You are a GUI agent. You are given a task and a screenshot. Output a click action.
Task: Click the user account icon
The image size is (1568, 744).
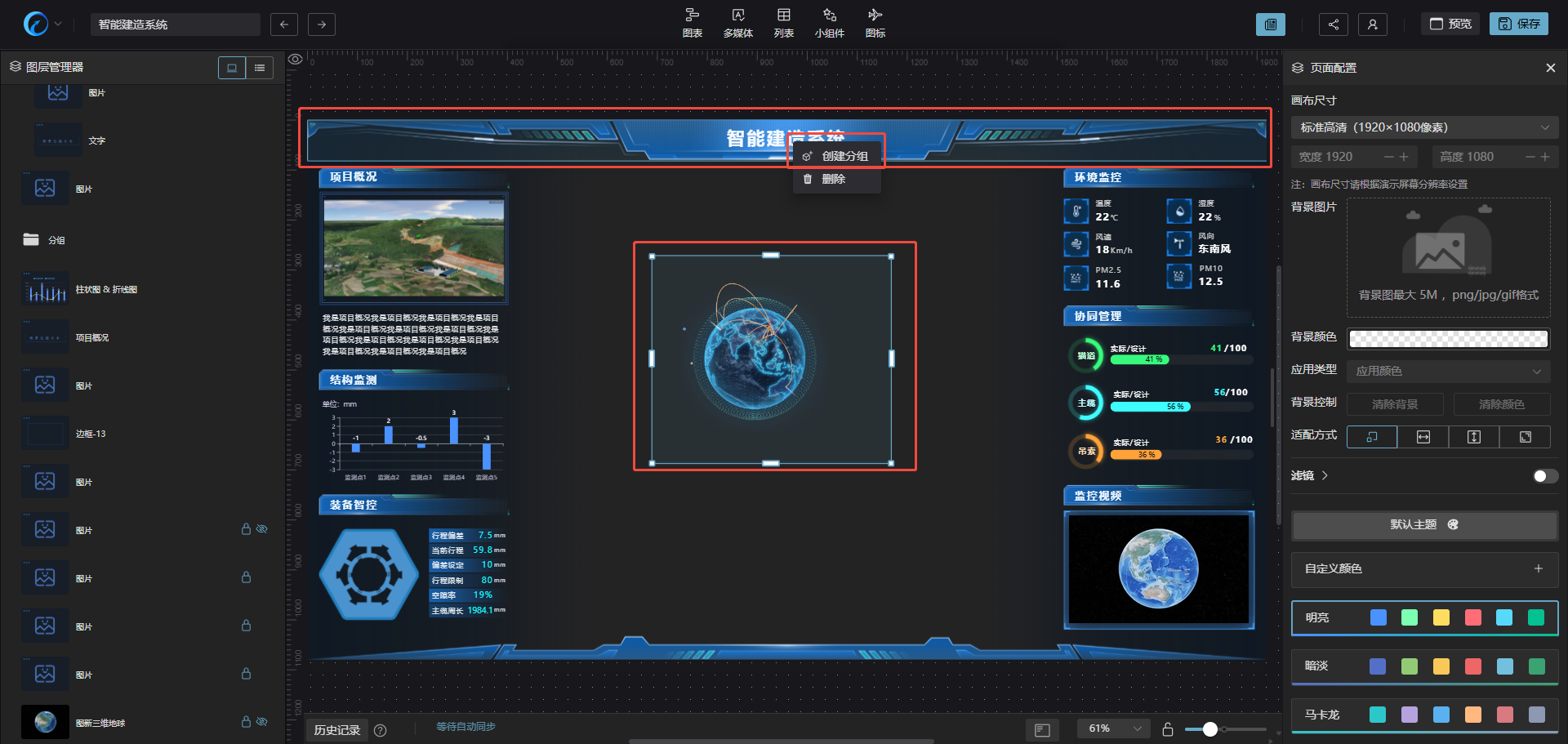(x=1372, y=25)
